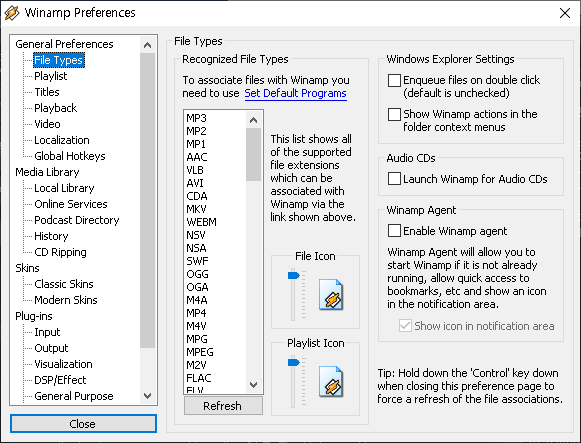The width and height of the screenshot is (581, 443).
Task: Open General Purpose plug-ins page
Action: 74,396
